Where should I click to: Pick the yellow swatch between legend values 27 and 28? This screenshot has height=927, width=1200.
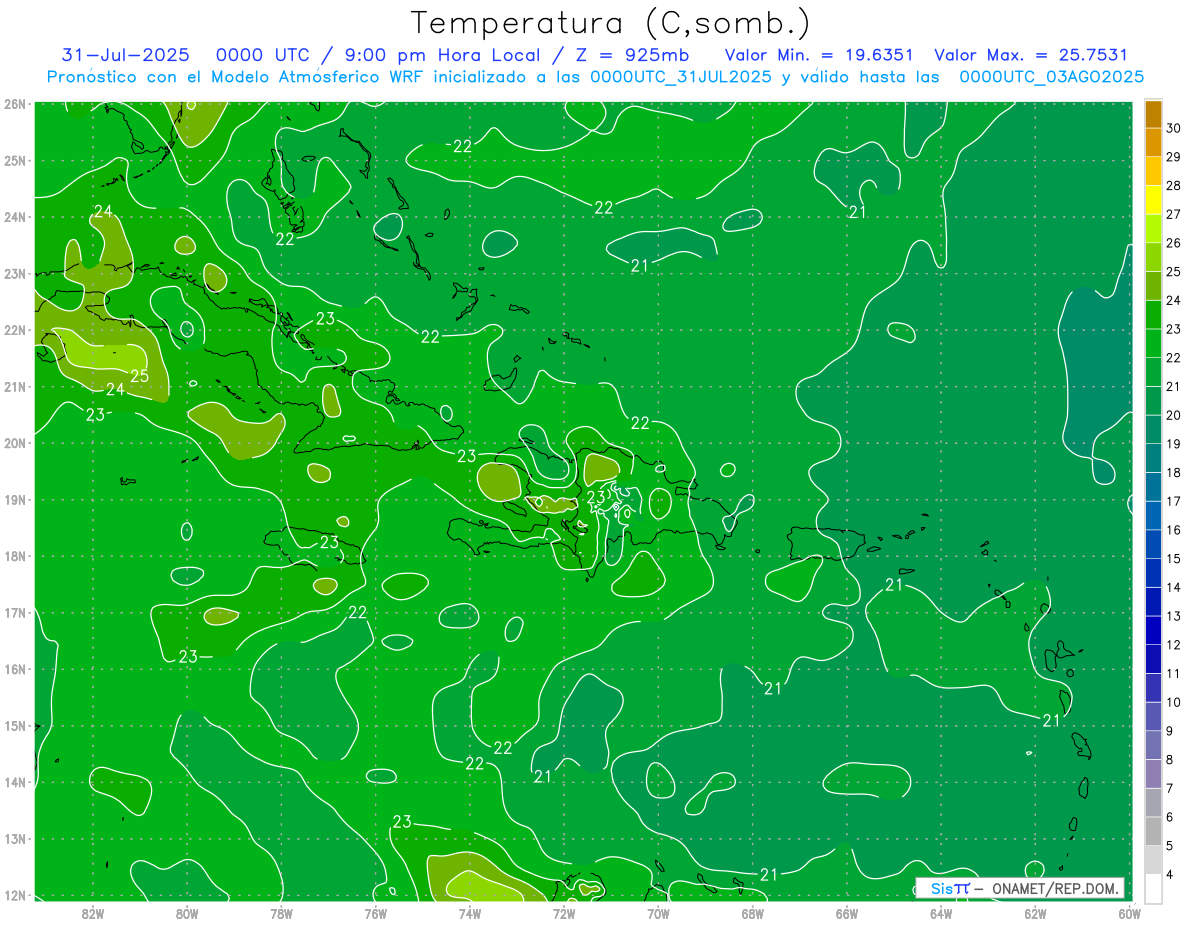1153,200
